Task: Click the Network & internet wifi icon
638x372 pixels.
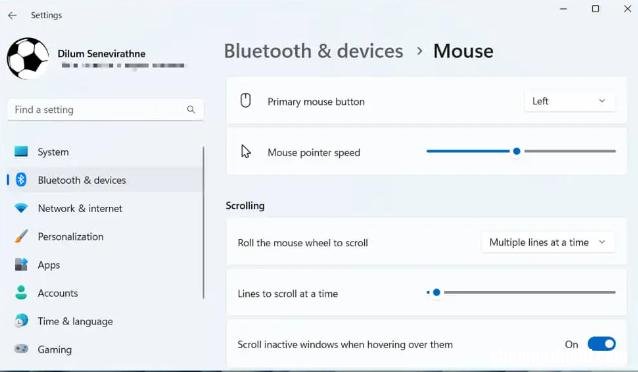Action: click(21, 208)
